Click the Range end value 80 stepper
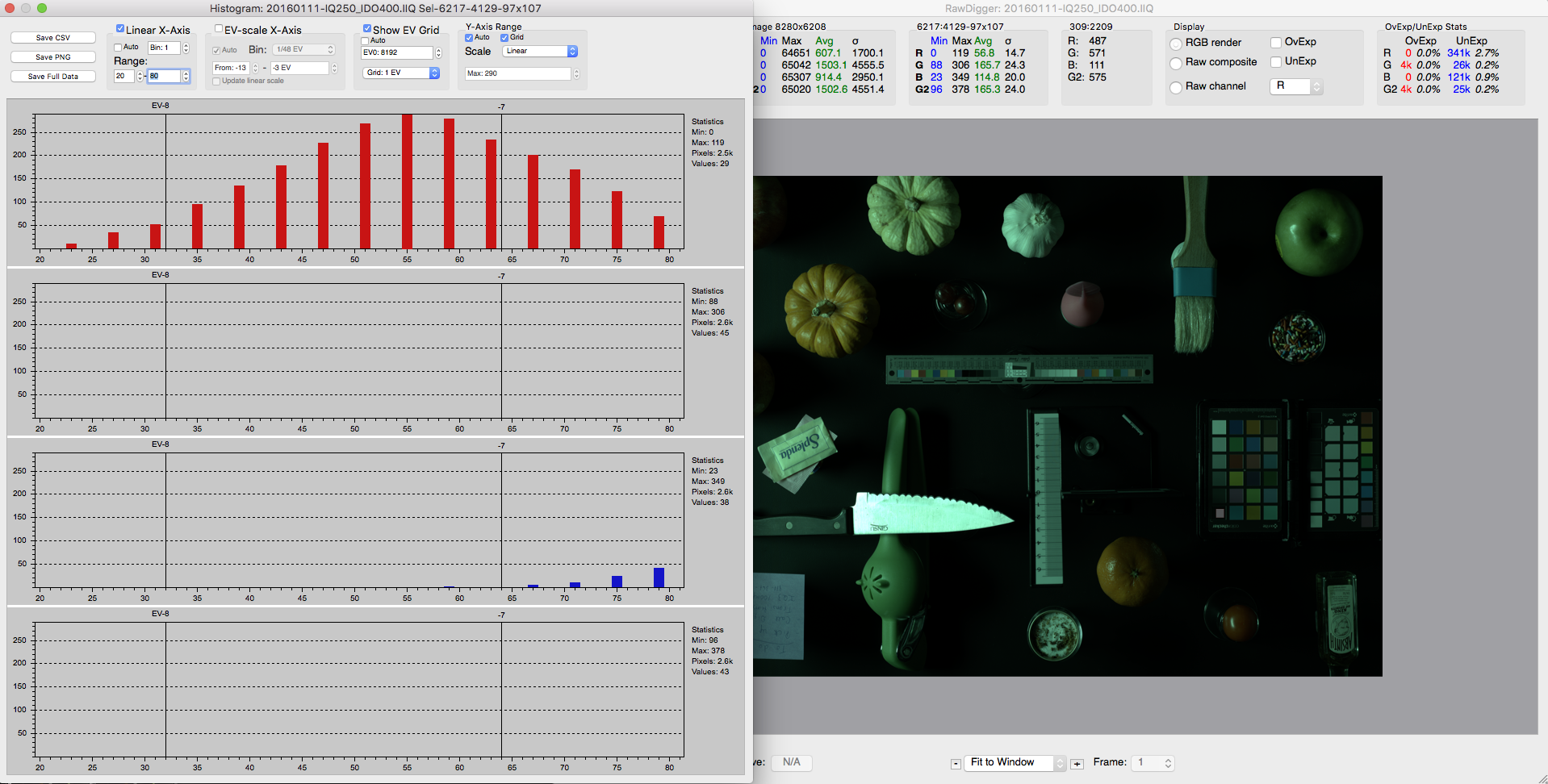Viewport: 1548px width, 784px height. (x=186, y=77)
